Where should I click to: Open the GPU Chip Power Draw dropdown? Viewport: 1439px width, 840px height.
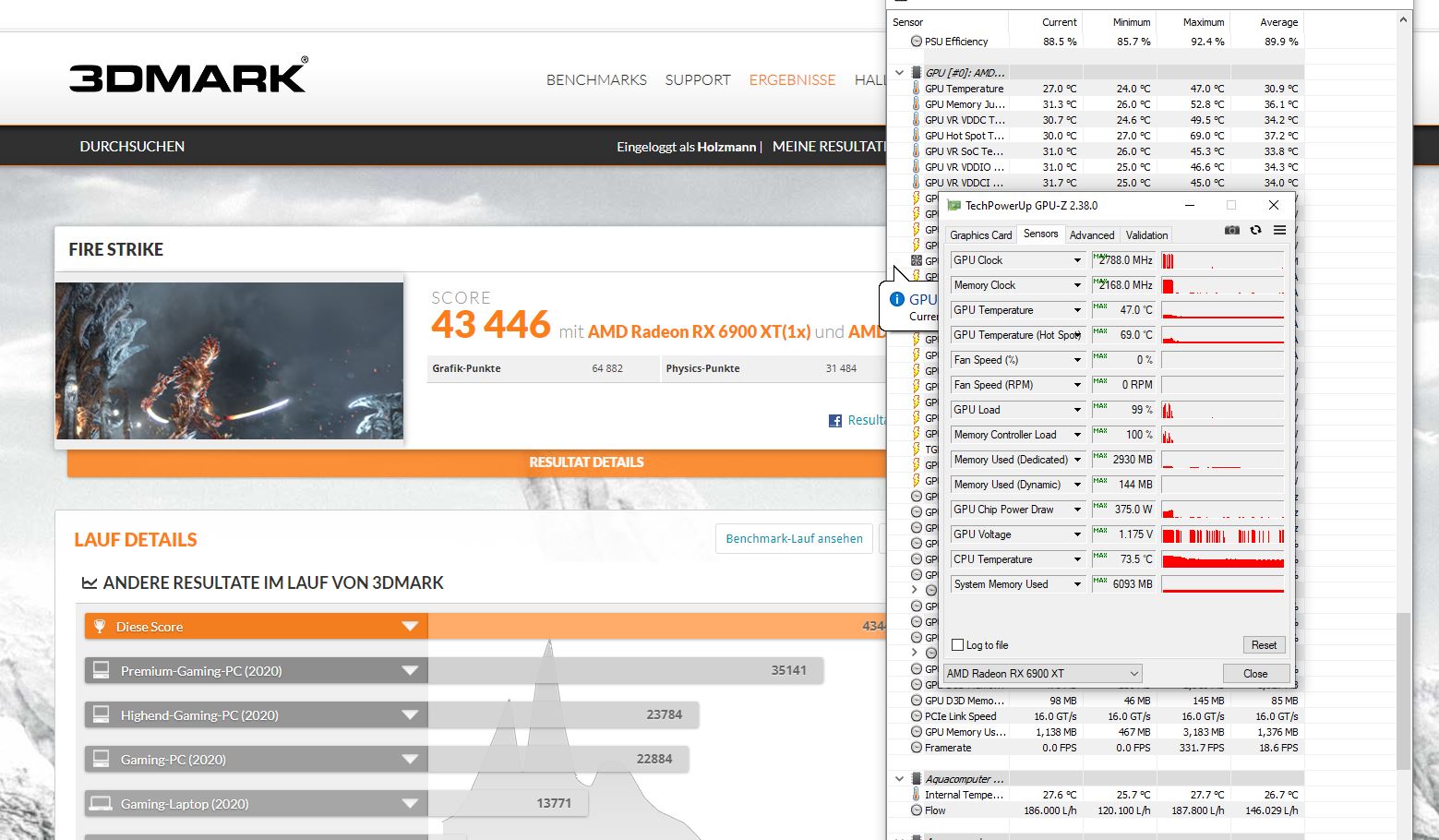pos(1076,510)
